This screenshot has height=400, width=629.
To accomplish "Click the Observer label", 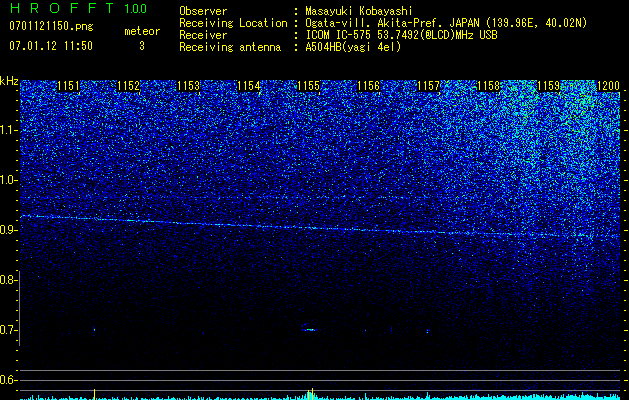I will pyautogui.click(x=203, y=11).
